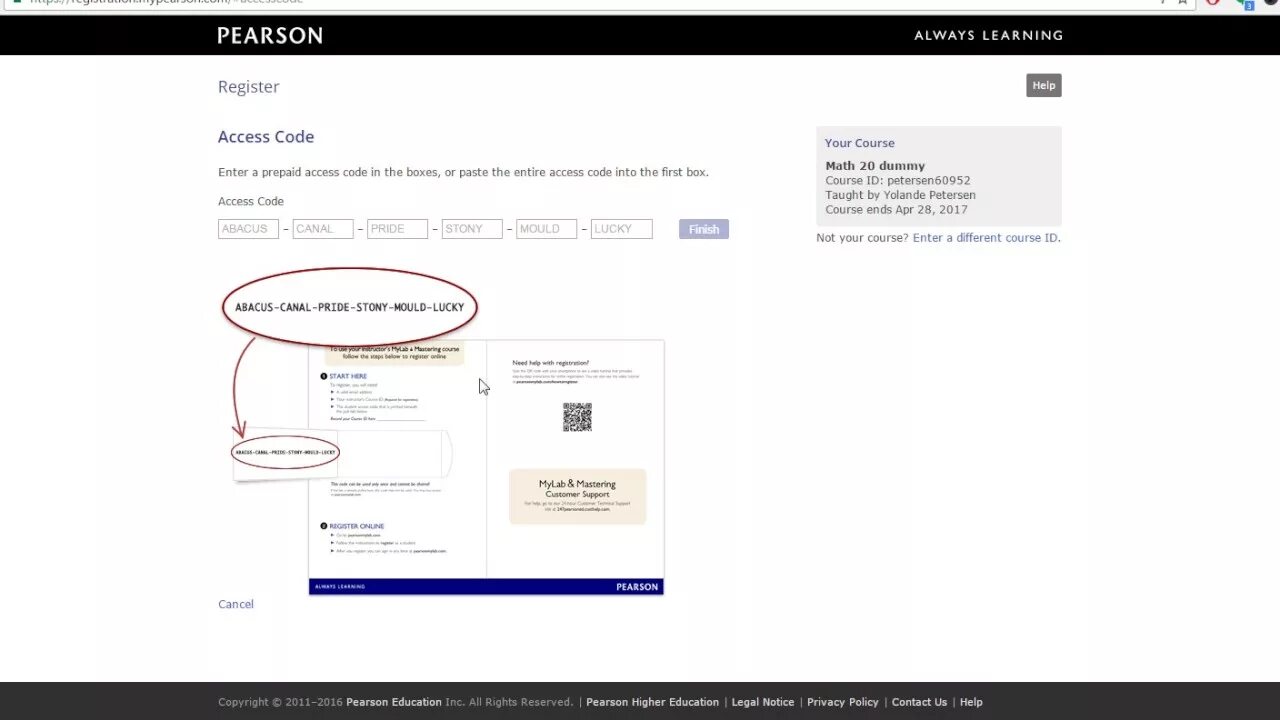The width and height of the screenshot is (1280, 720).
Task: Click the QR code in sample card
Action: [x=577, y=417]
